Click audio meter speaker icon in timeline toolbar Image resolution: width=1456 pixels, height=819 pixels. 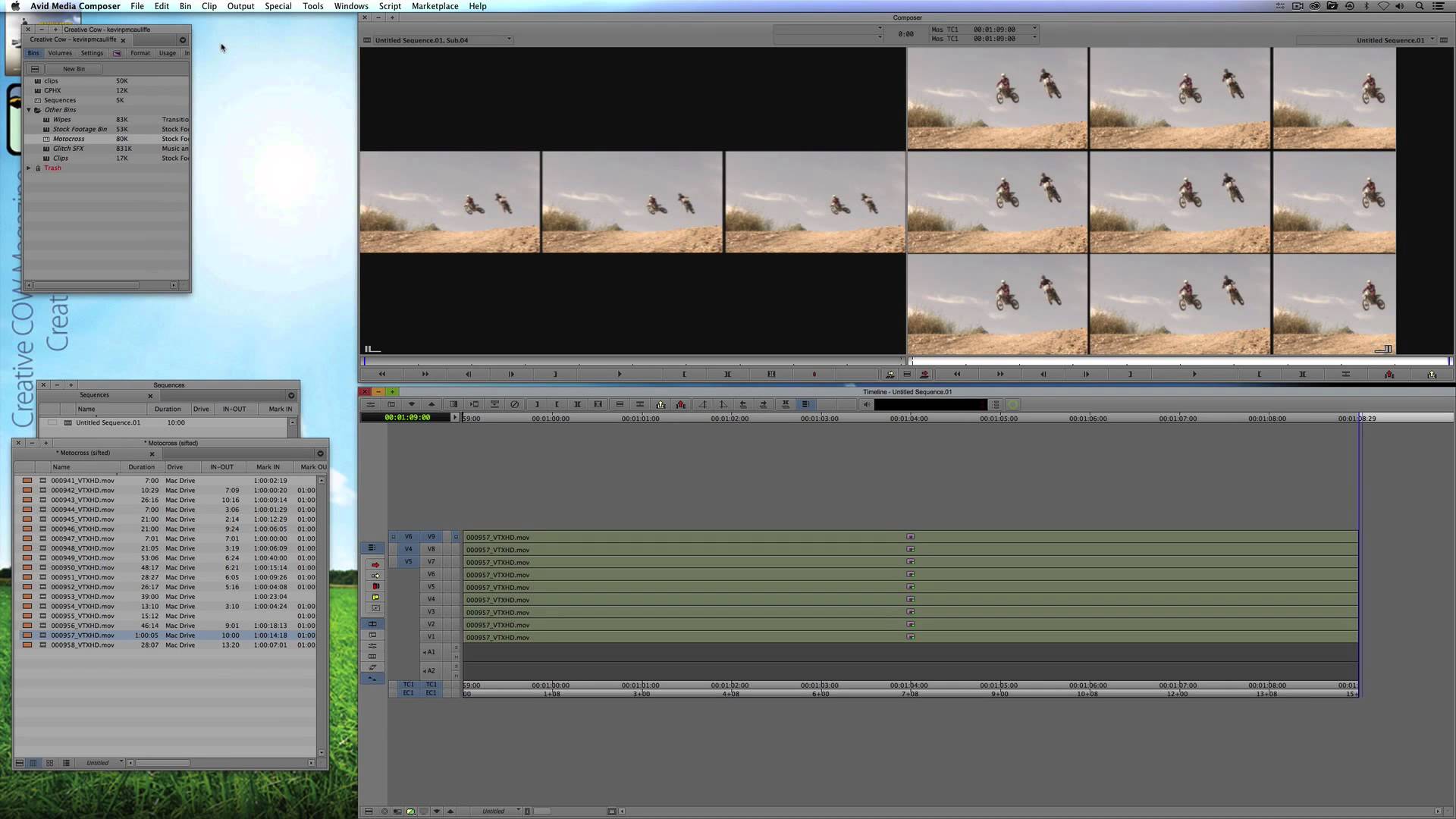click(x=866, y=404)
